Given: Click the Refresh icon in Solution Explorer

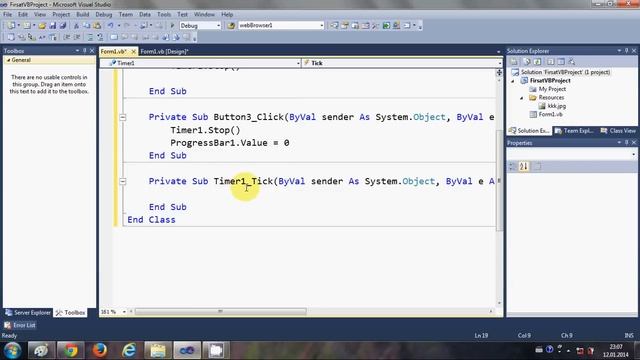Looking at the screenshot, I should [x=538, y=62].
